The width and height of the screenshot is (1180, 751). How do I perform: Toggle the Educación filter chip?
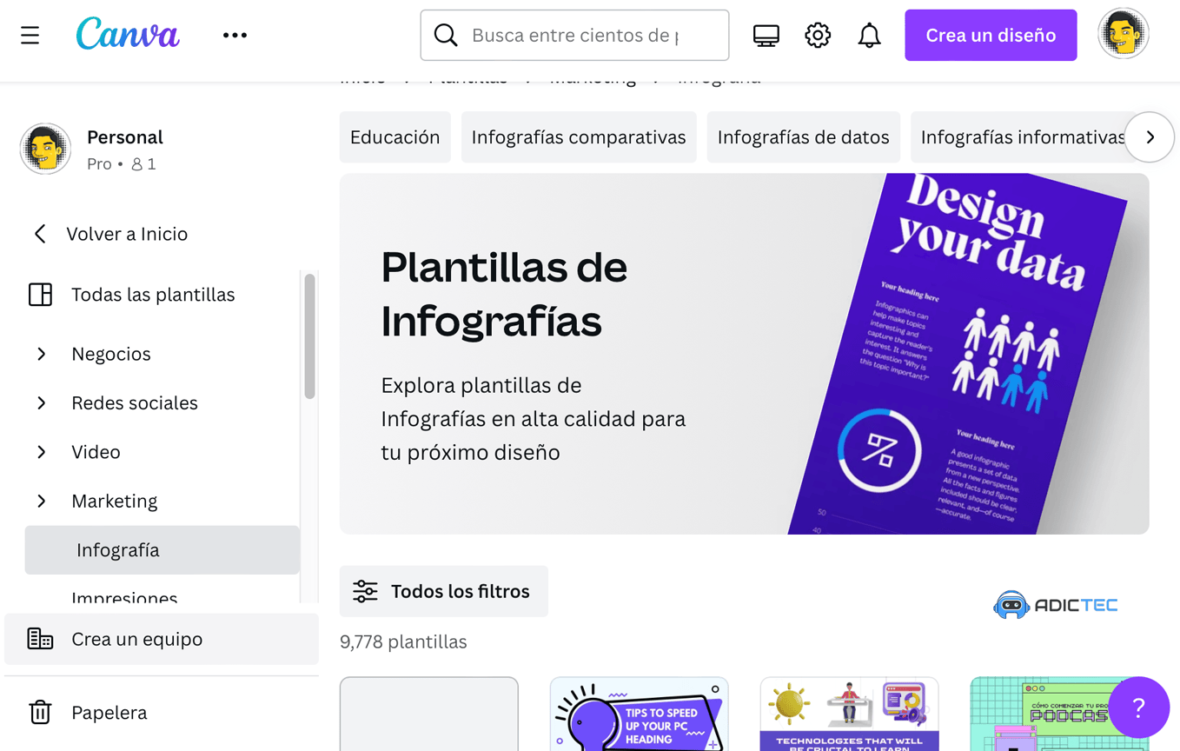394,137
